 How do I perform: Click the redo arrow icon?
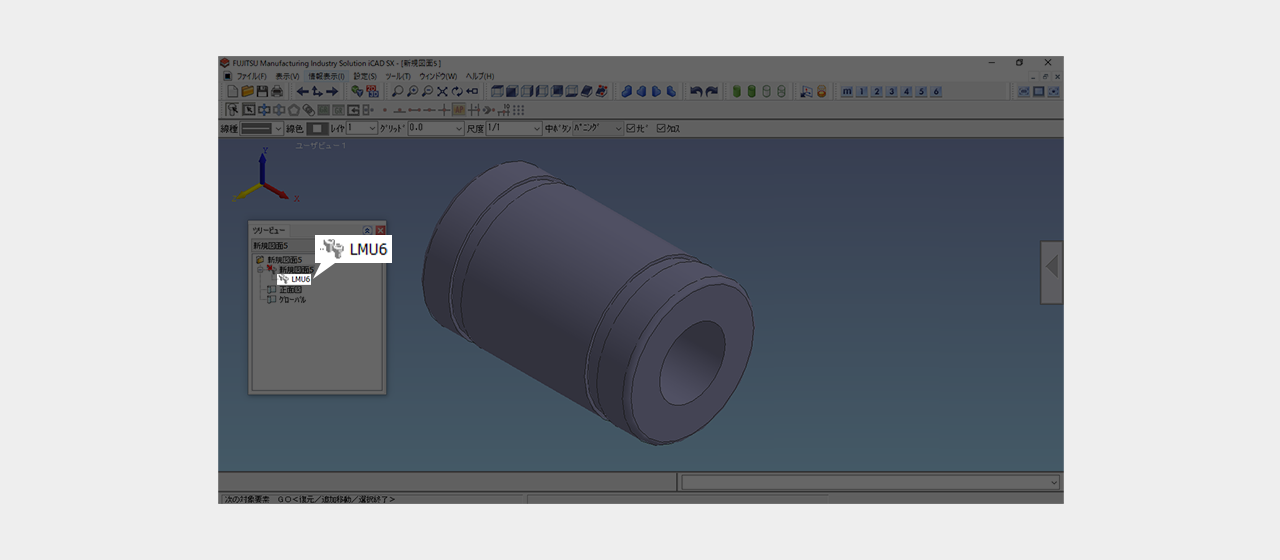711,92
